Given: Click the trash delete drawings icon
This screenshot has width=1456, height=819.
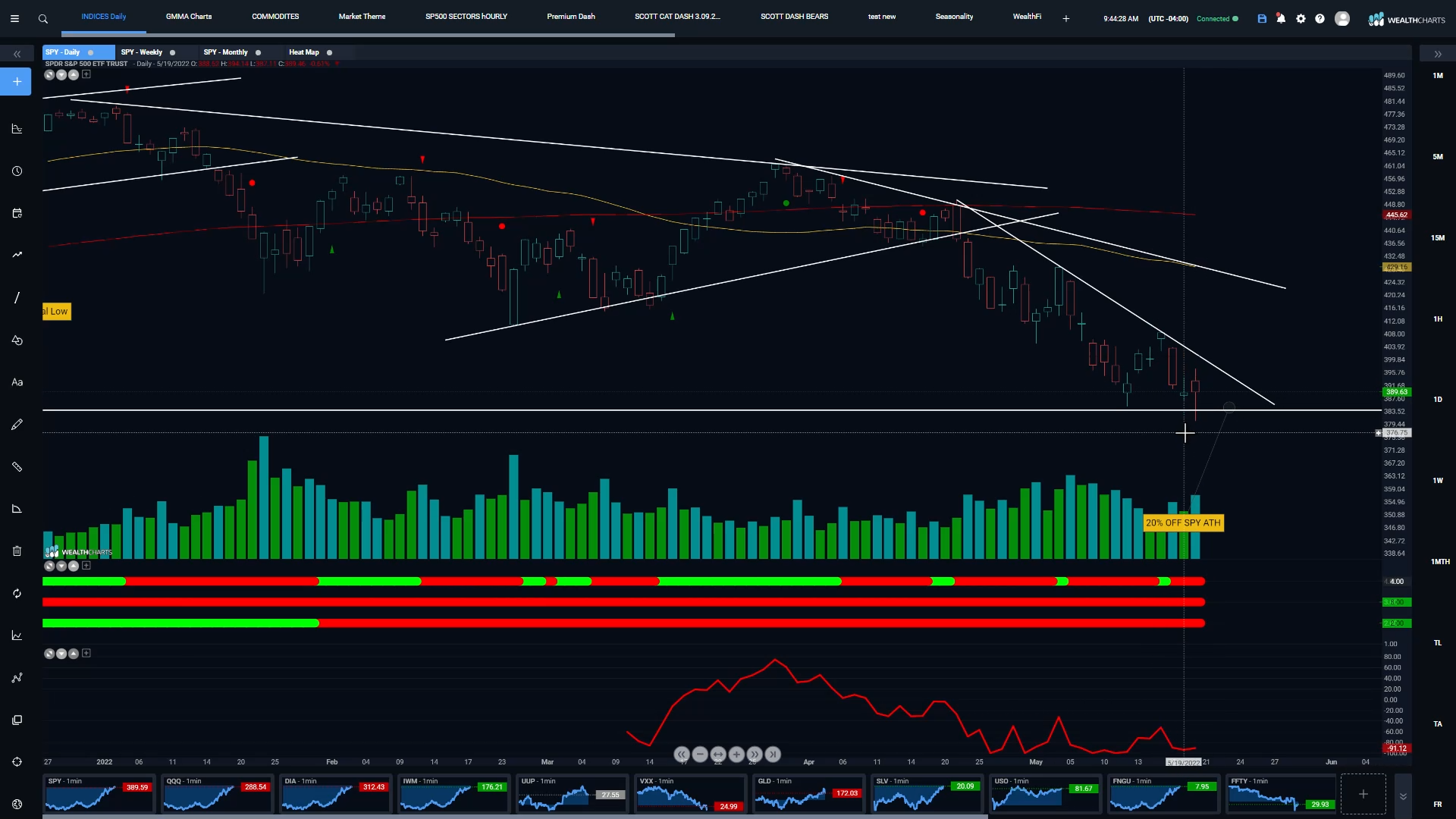Looking at the screenshot, I should [x=17, y=551].
